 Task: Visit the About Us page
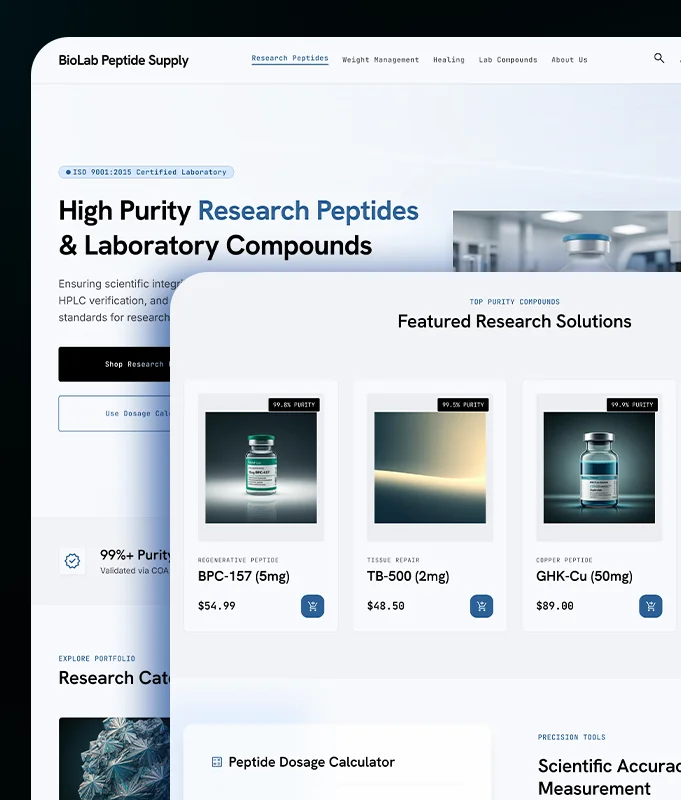tap(569, 60)
